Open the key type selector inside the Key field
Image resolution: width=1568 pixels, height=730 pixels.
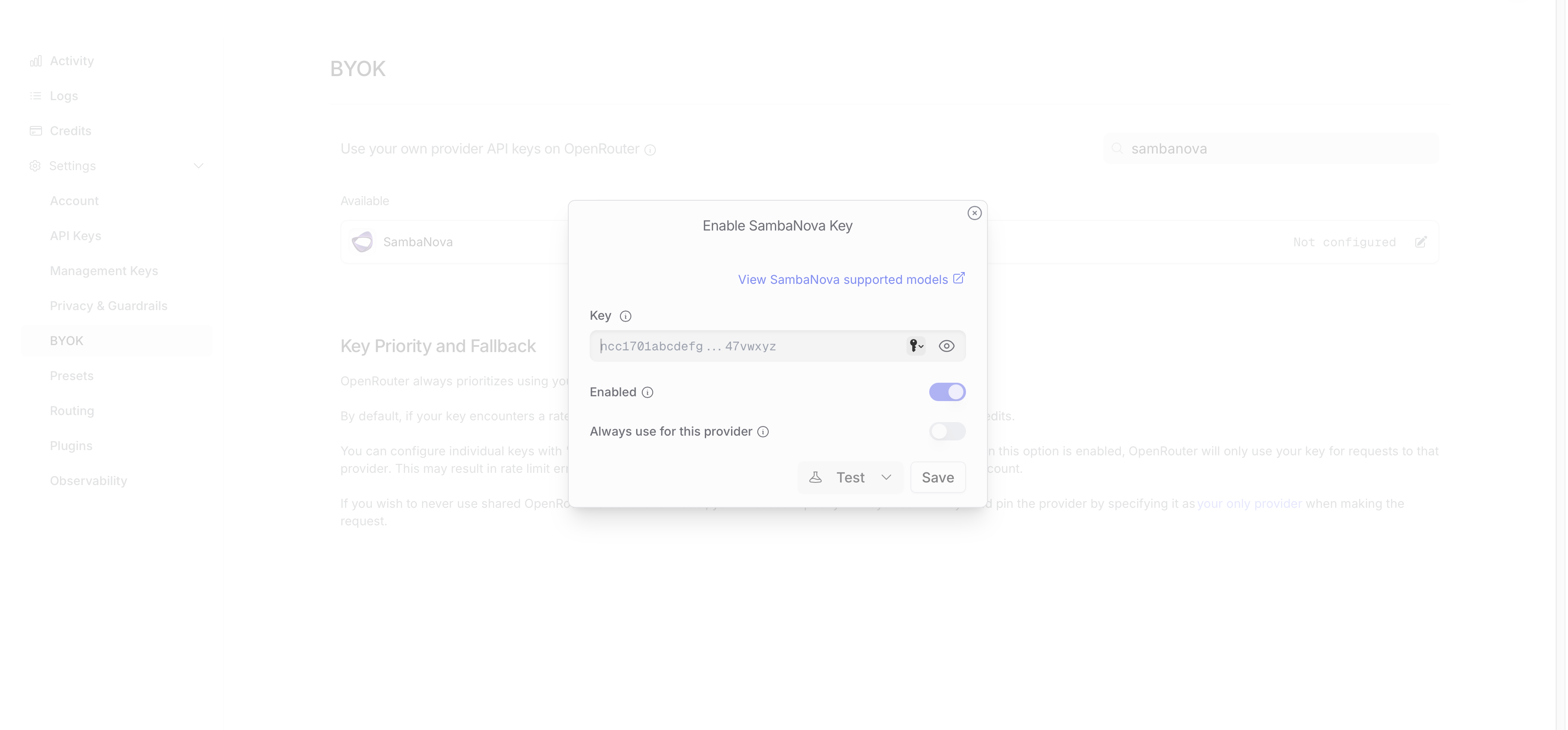[x=915, y=346]
